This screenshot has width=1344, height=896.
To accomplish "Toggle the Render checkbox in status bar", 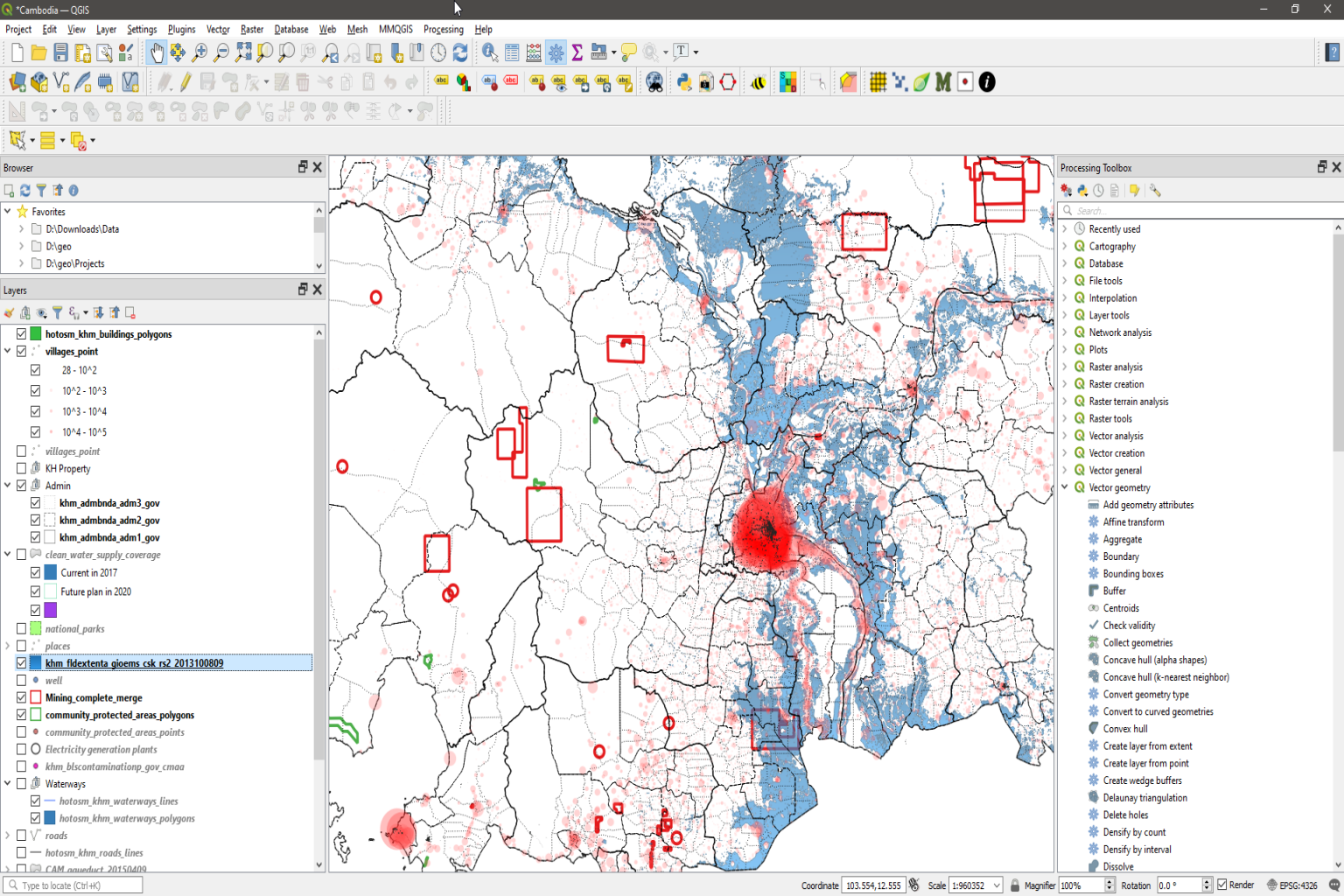I will point(1222,885).
